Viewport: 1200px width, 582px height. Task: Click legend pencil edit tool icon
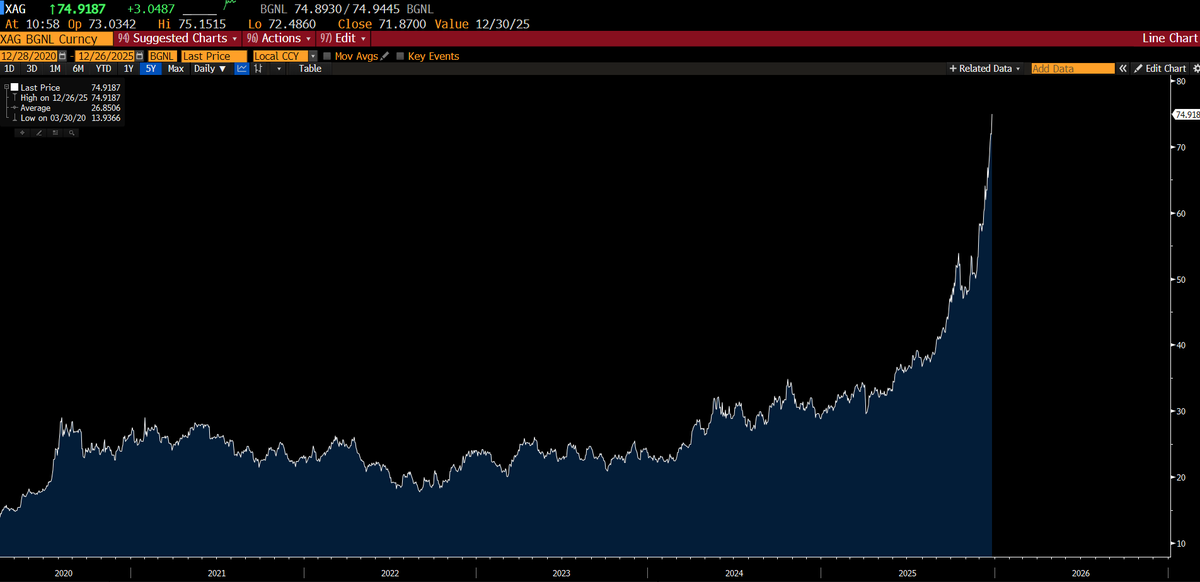(39, 133)
